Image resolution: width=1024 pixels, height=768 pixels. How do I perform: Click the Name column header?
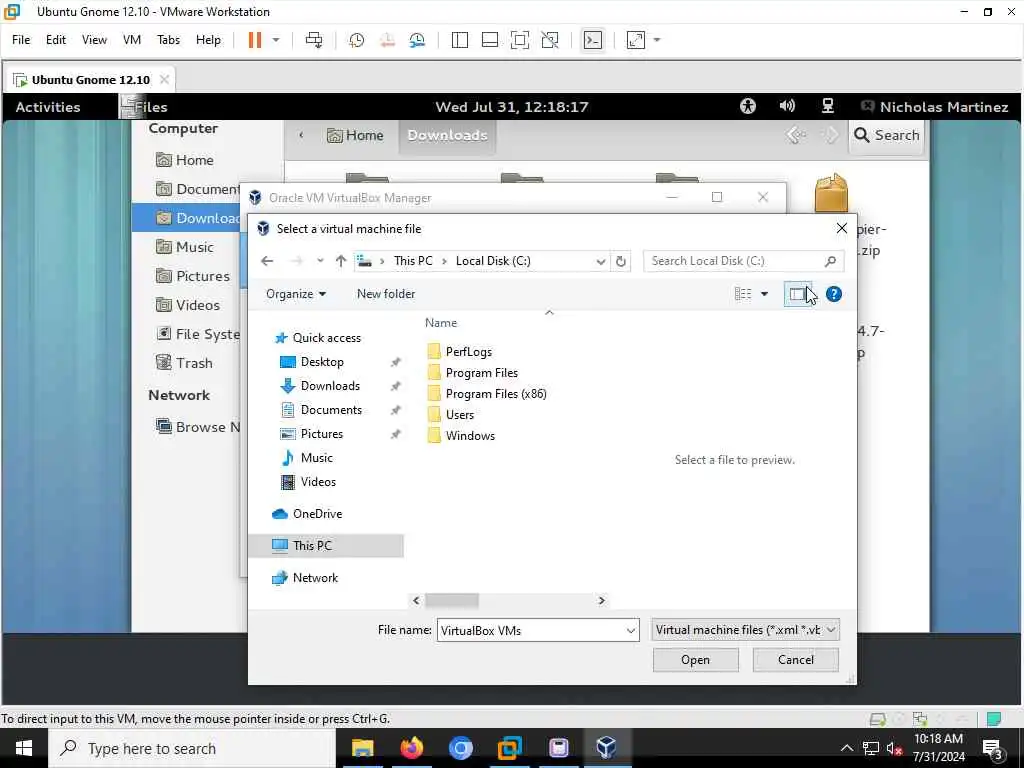(441, 323)
